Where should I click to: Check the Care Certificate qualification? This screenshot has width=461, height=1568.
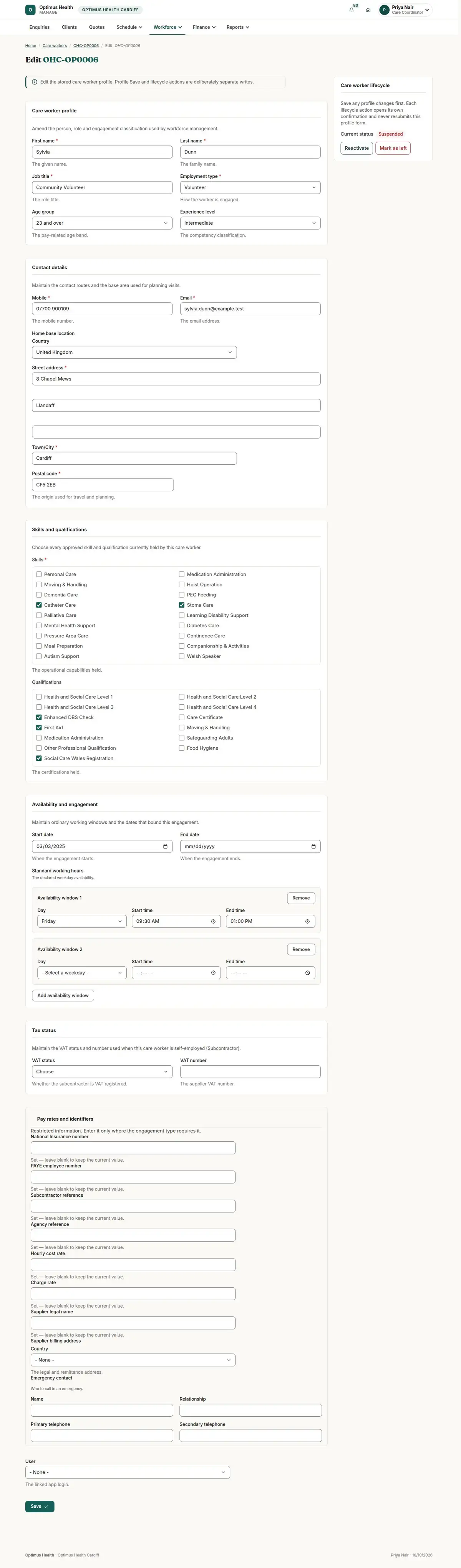(x=181, y=717)
